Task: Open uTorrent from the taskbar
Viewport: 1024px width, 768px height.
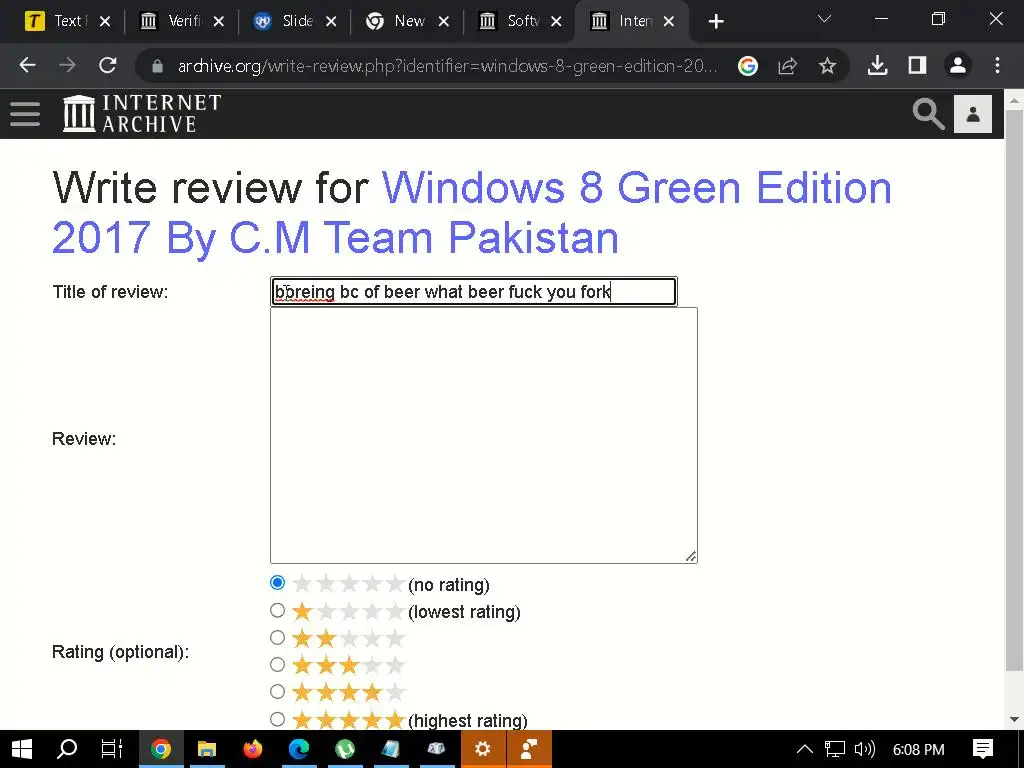Action: tap(345, 749)
